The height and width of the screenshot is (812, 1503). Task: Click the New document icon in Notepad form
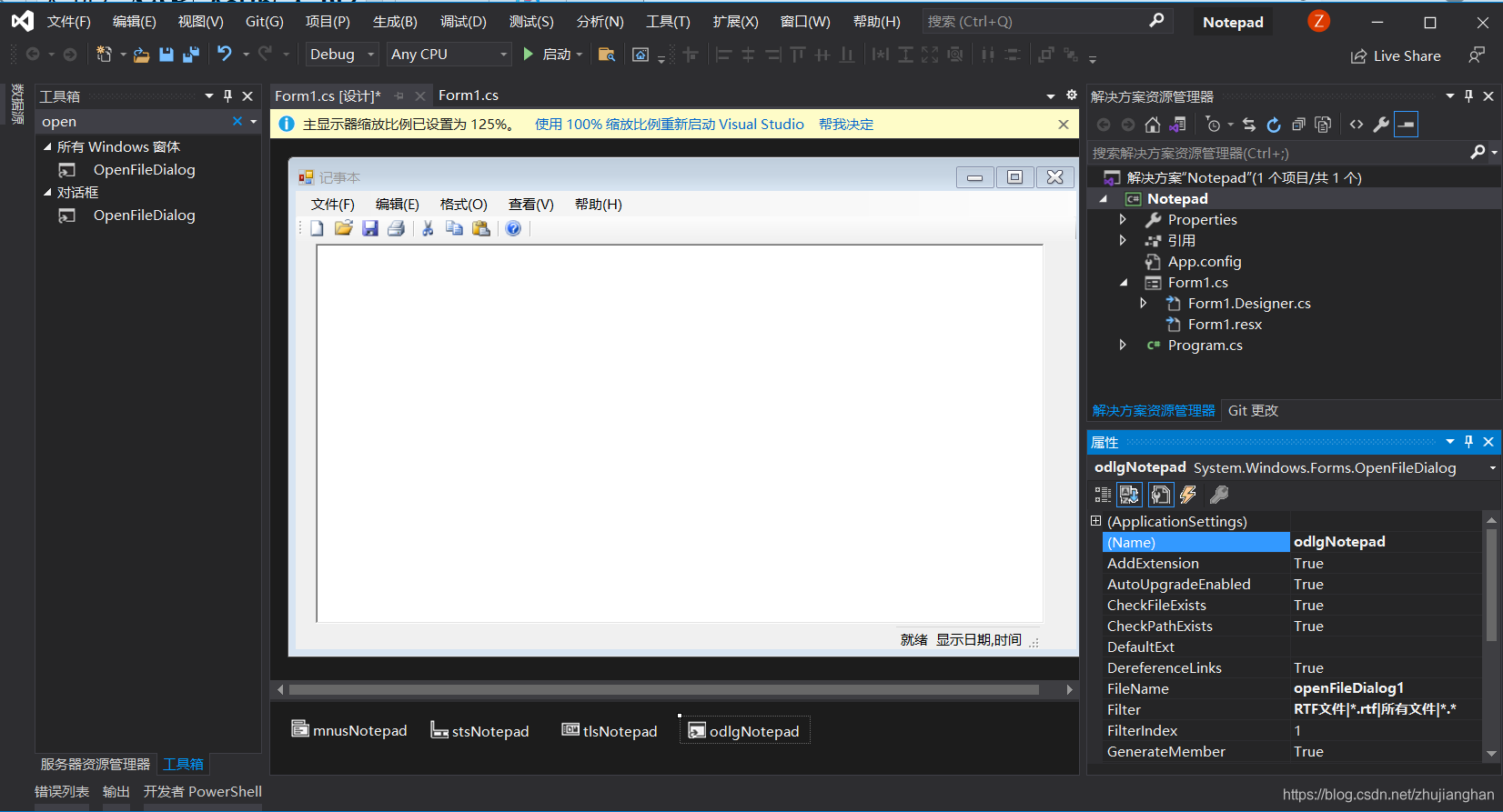point(317,228)
